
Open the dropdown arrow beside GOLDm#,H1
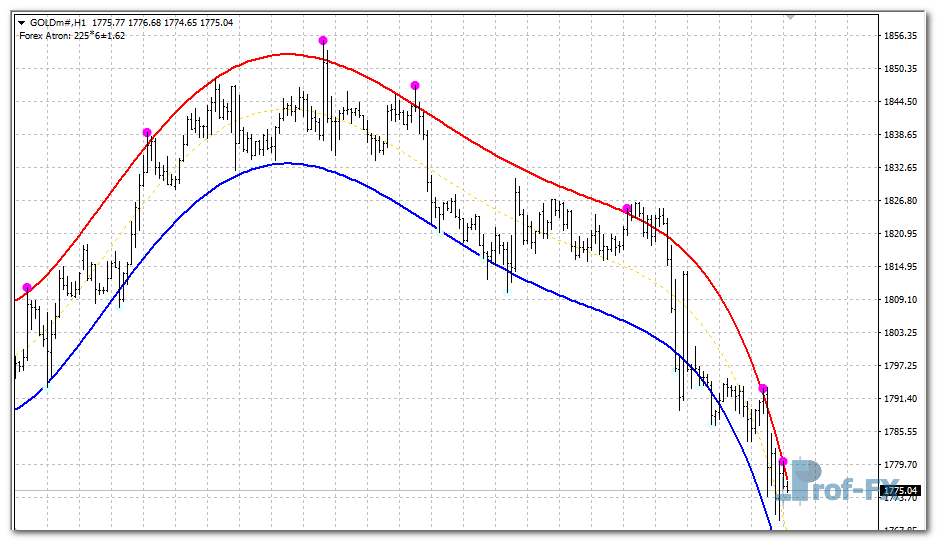[21, 22]
